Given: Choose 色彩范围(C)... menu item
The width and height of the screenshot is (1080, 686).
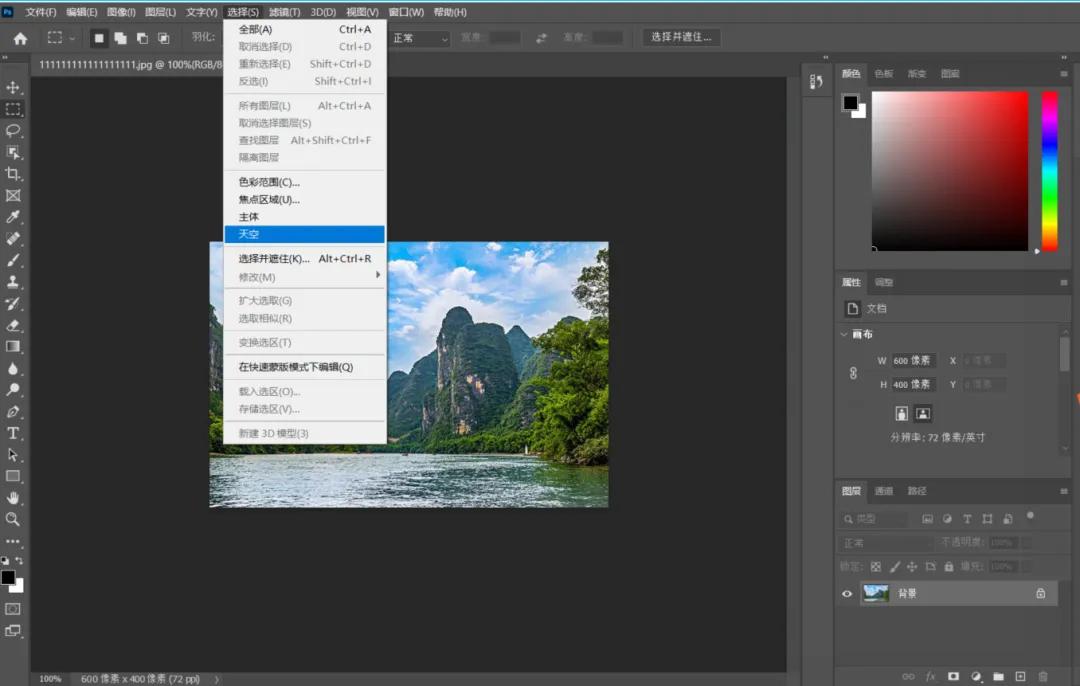Looking at the screenshot, I should (304, 183).
